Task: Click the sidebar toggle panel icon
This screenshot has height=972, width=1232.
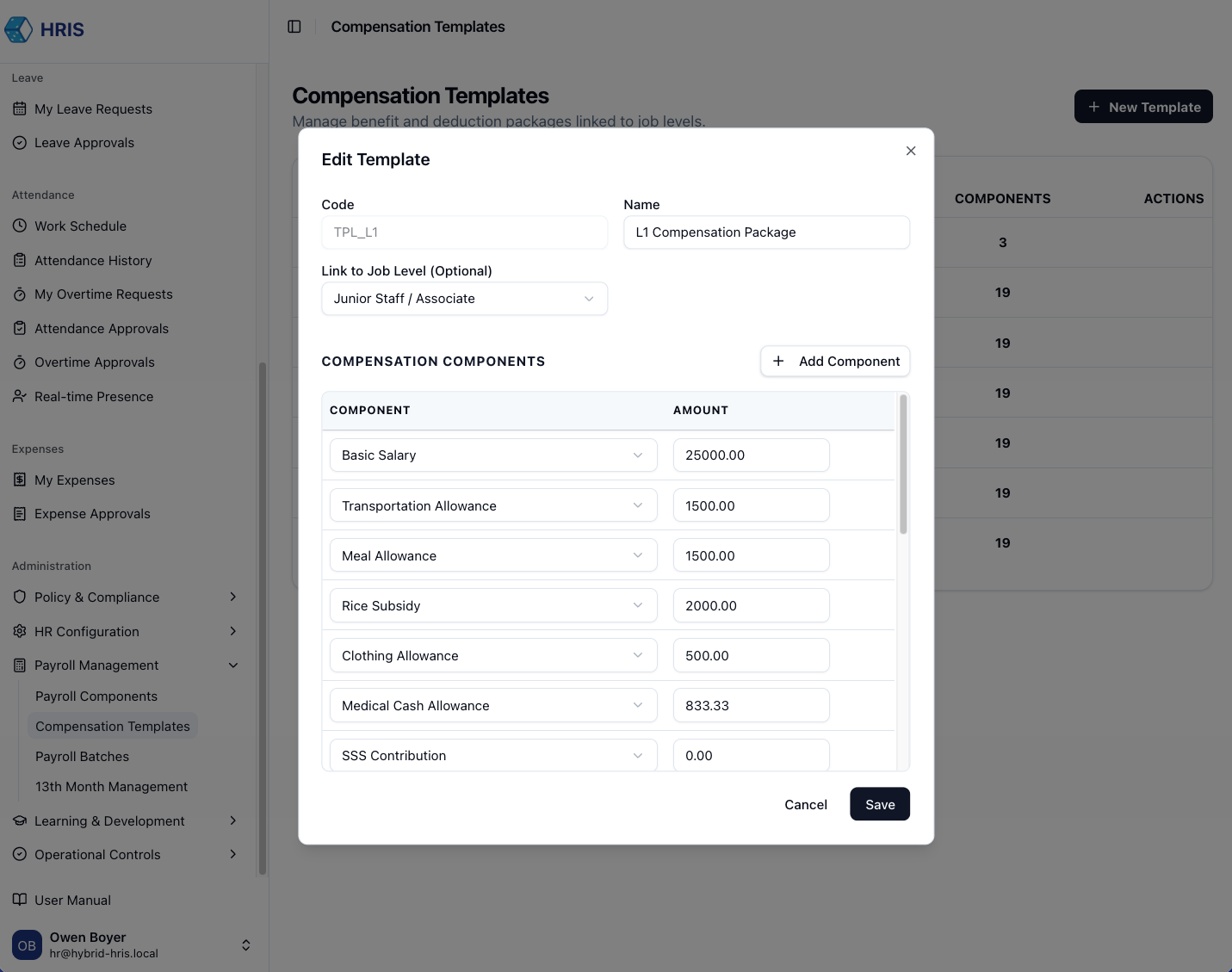Action: [x=294, y=27]
